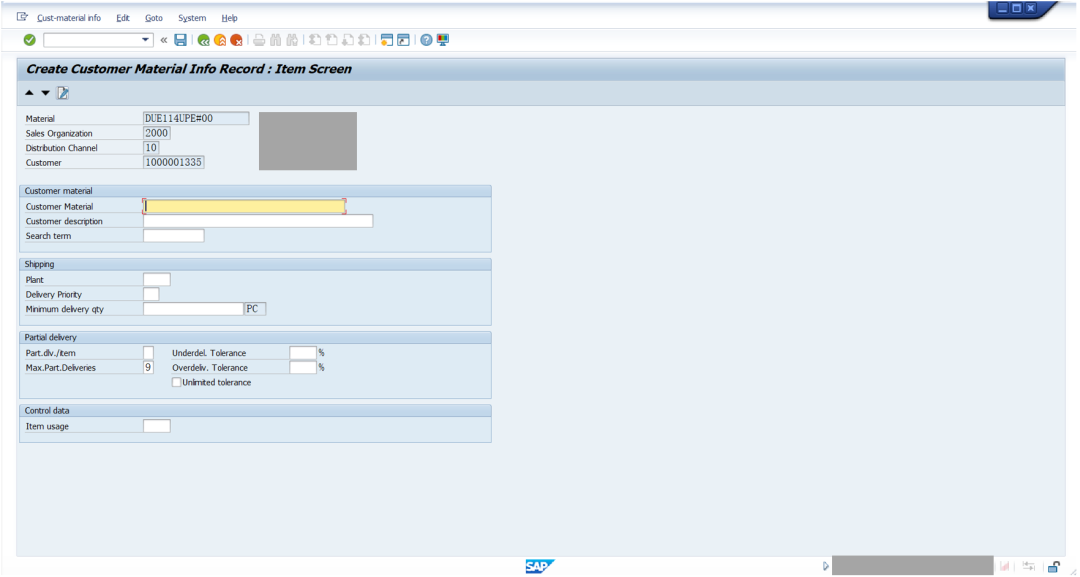1080x577 pixels.
Task: Minimize the SAP window
Action: coord(1003,8)
